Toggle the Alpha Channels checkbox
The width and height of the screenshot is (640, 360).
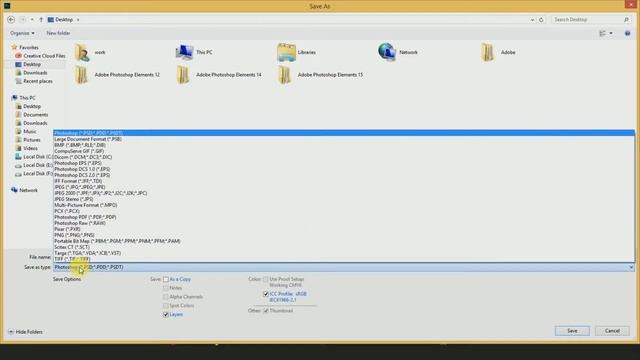(x=166, y=297)
